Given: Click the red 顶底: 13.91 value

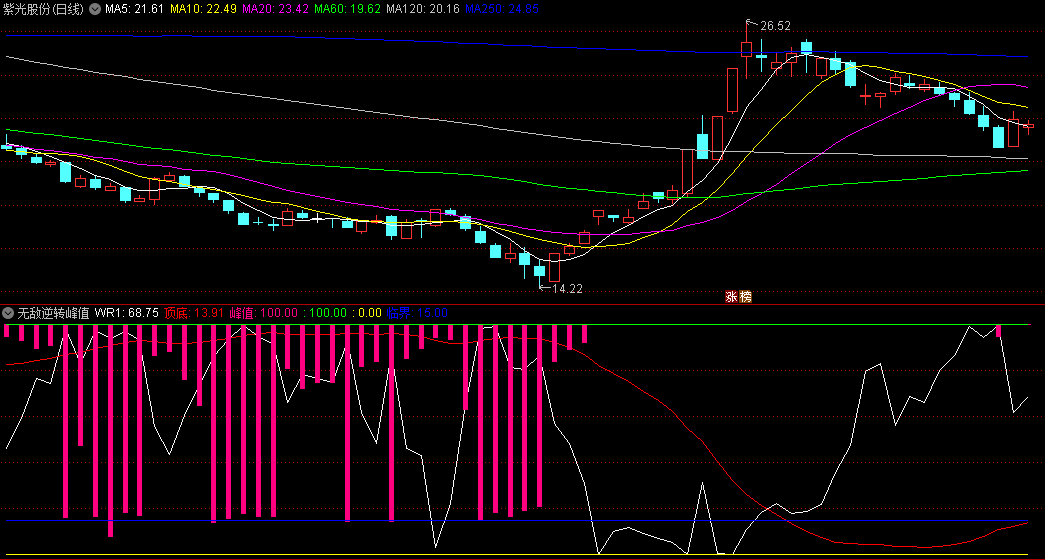Looking at the screenshot, I should [x=194, y=313].
